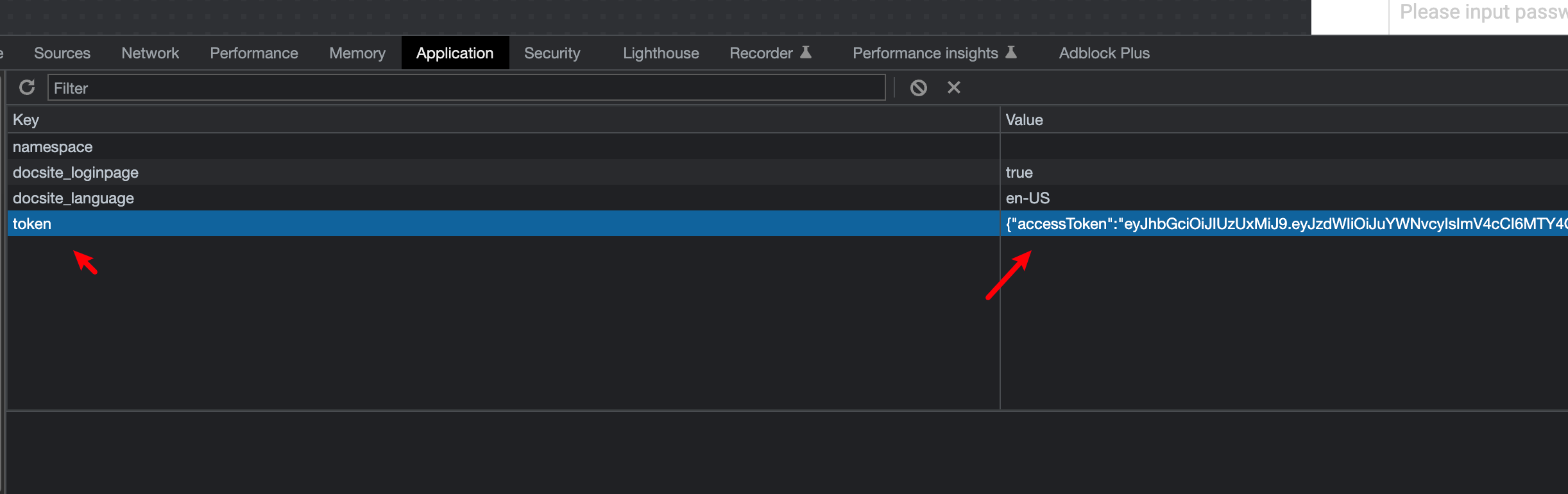This screenshot has width=1568, height=494.
Task: Focus the Filter input field
Action: point(466,88)
